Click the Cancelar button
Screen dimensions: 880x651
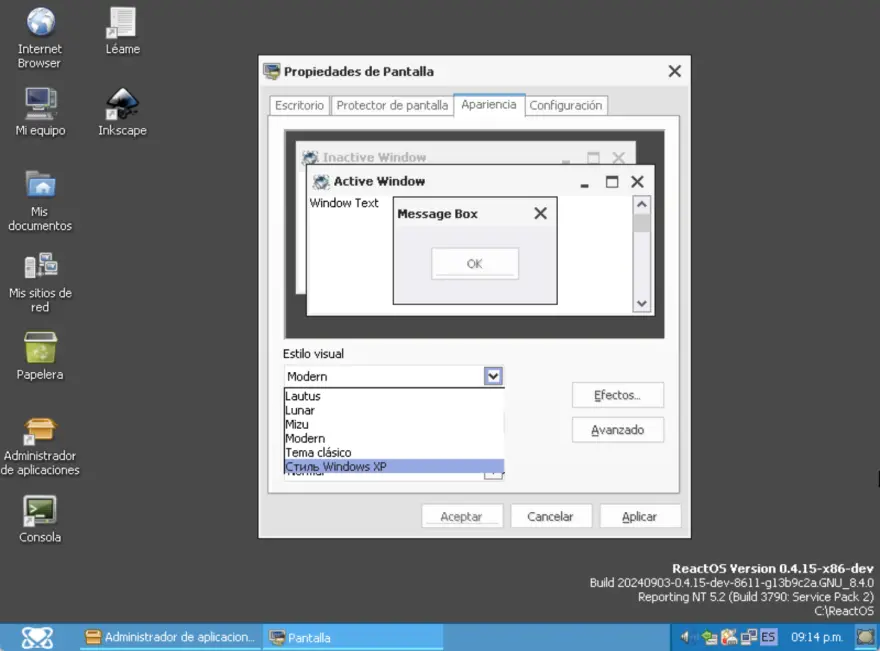(x=551, y=516)
